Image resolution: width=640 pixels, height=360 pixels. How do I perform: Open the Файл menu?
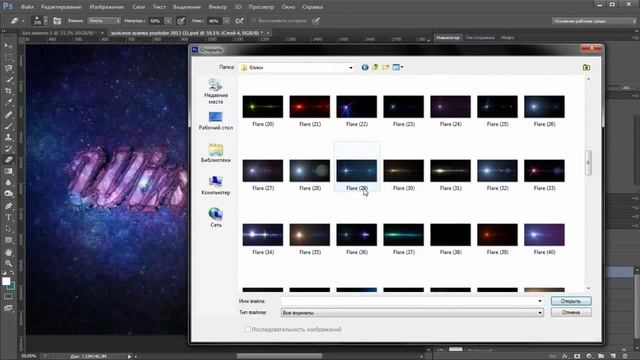click(27, 7)
